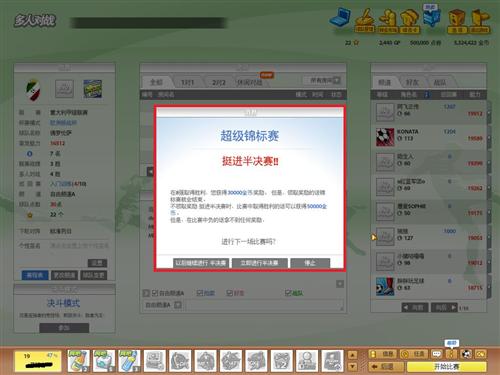The height and width of the screenshot is (375, 500).
Task: Open the brown treasure chest icon
Action: click(457, 21)
